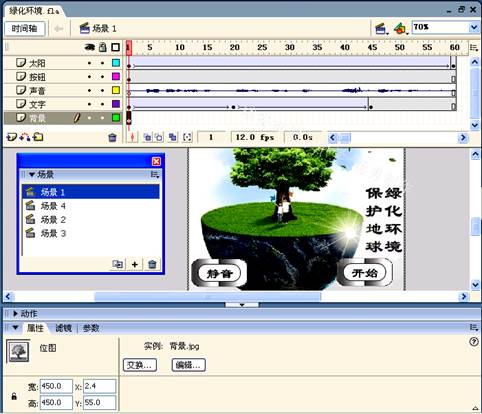Open the 70% zoom dropdown
The image size is (482, 414).
[474, 27]
